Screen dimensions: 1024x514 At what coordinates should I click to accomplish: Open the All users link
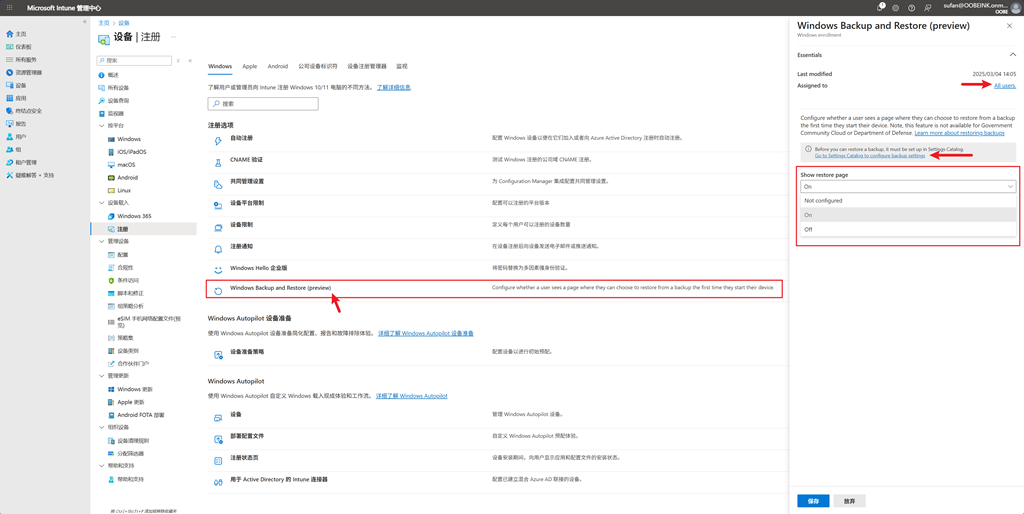pyautogui.click(x=1005, y=86)
